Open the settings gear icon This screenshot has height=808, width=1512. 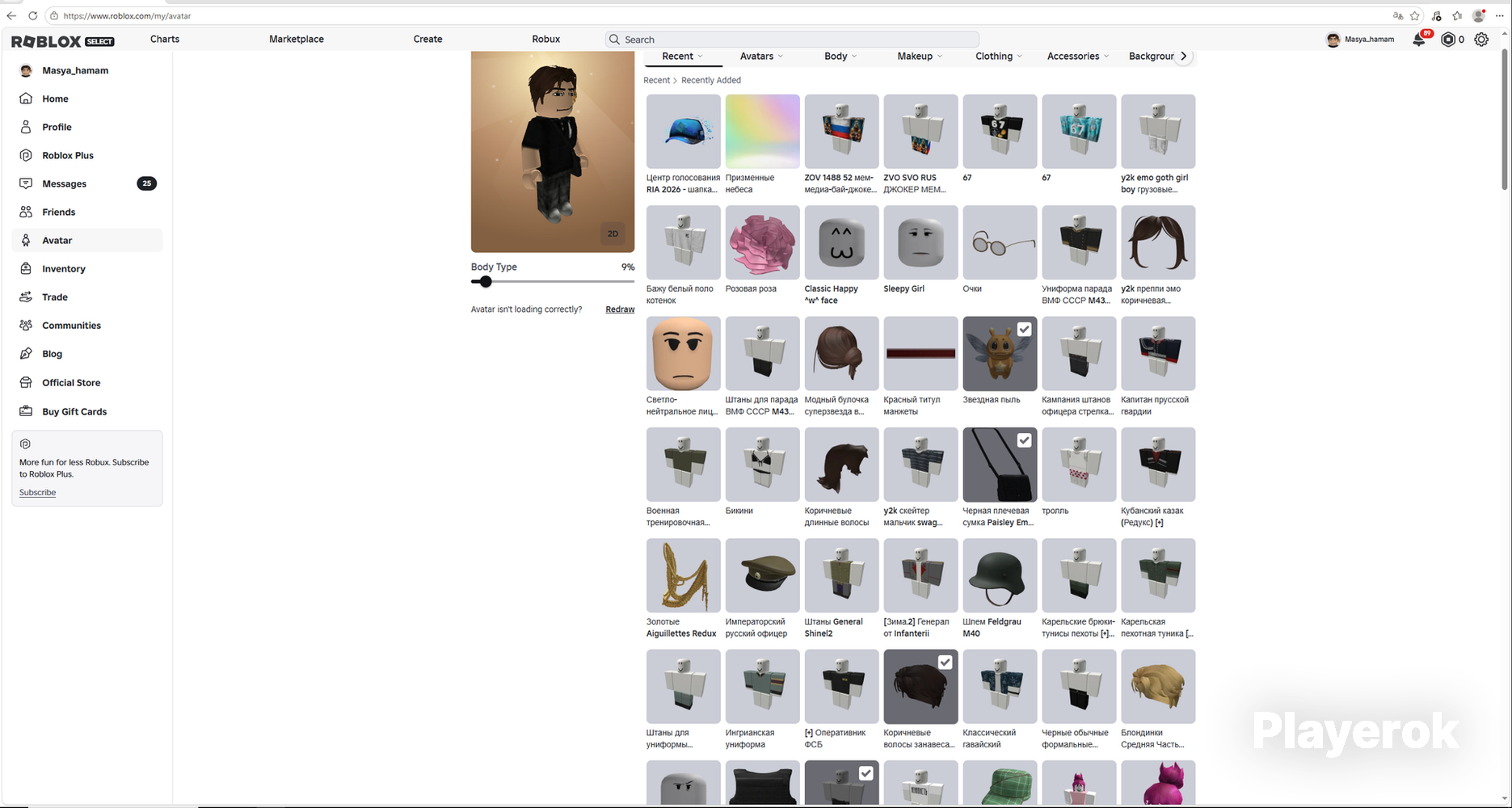1481,39
